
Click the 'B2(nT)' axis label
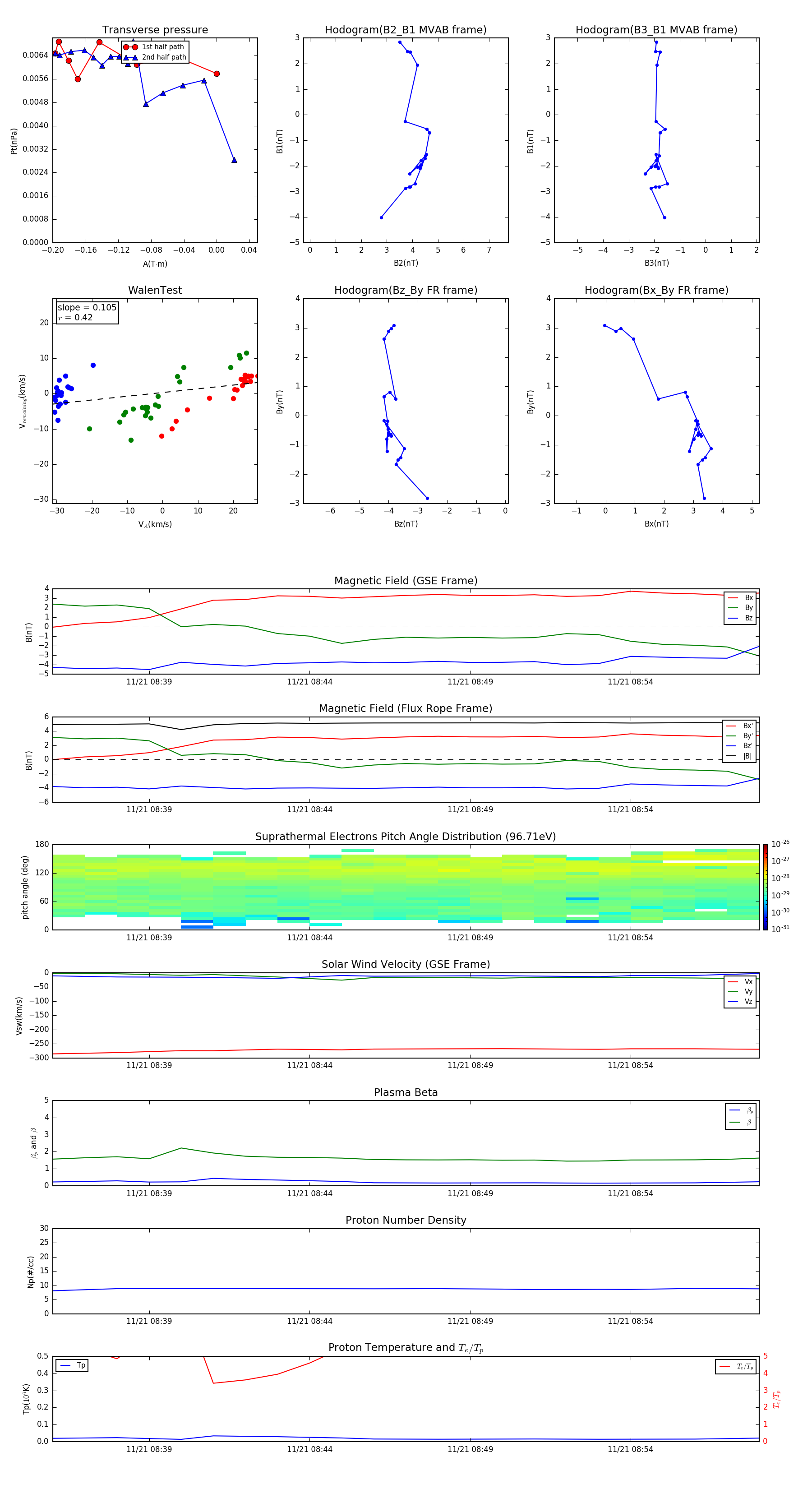(406, 263)
